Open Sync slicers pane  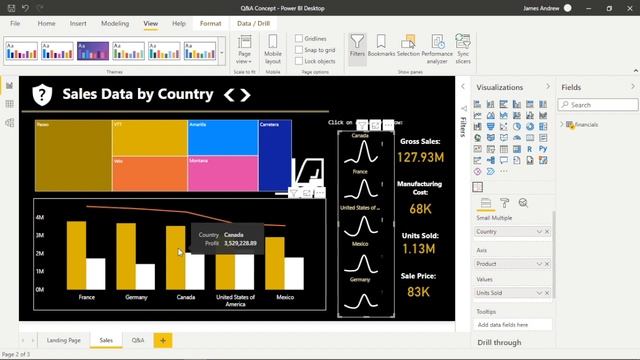click(463, 49)
